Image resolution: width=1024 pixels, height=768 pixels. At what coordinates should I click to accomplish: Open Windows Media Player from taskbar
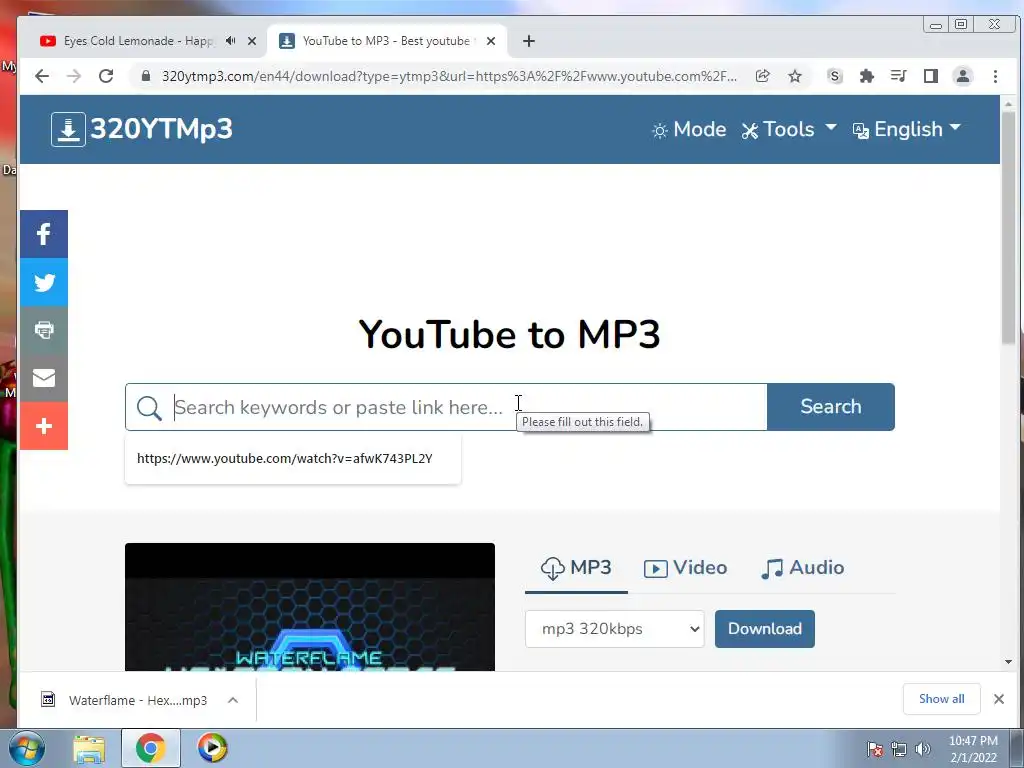point(212,748)
